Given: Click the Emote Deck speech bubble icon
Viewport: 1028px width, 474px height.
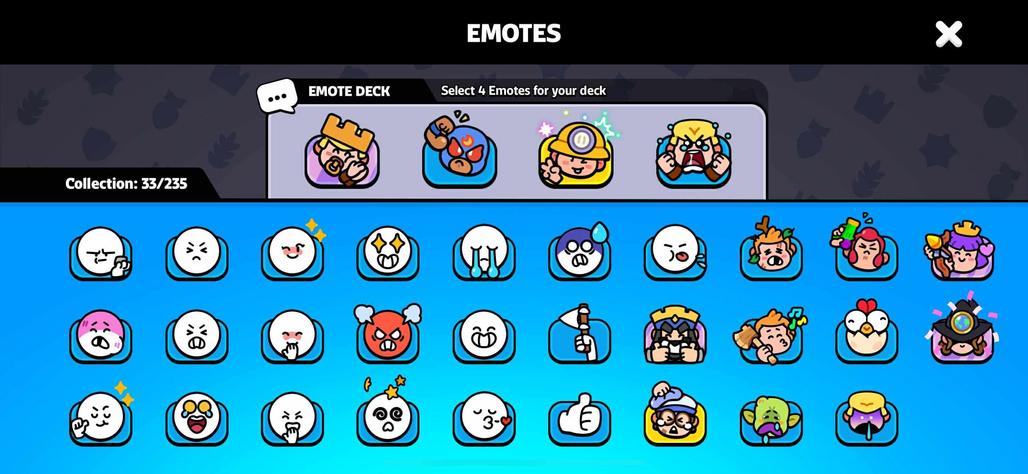Looking at the screenshot, I should 277,97.
